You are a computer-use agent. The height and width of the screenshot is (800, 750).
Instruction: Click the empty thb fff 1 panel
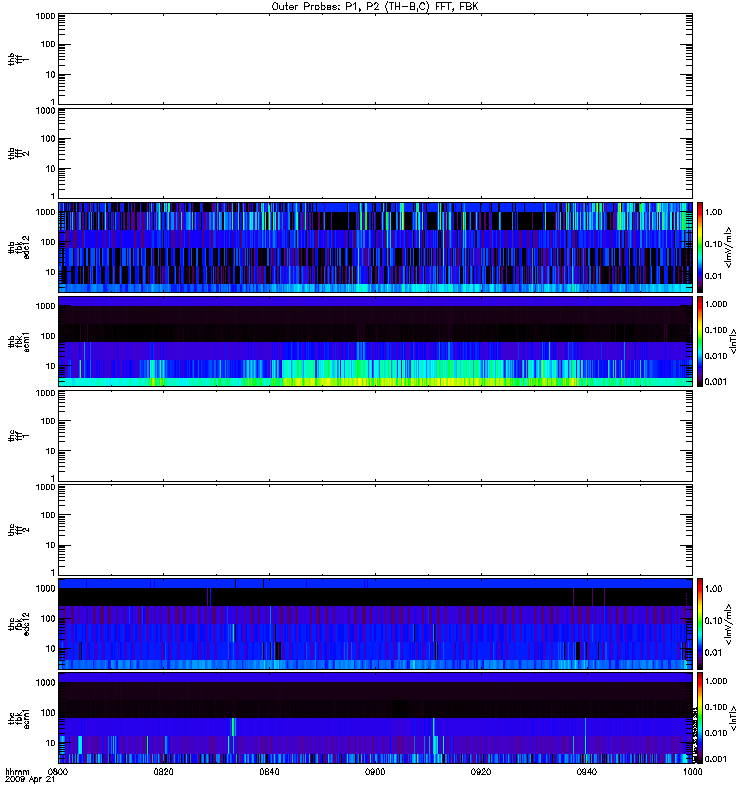[374, 58]
